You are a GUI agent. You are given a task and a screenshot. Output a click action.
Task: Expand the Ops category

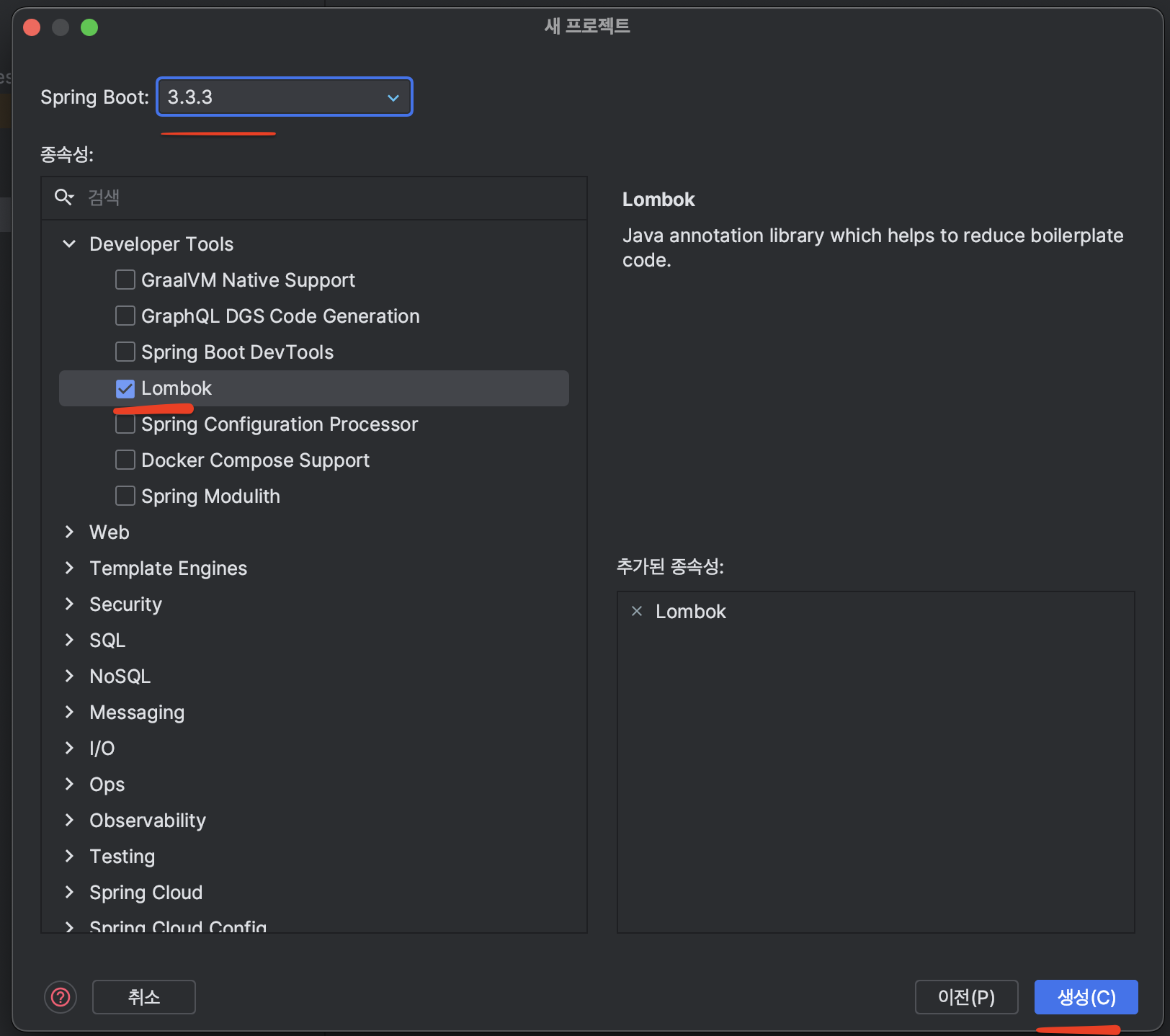(69, 784)
